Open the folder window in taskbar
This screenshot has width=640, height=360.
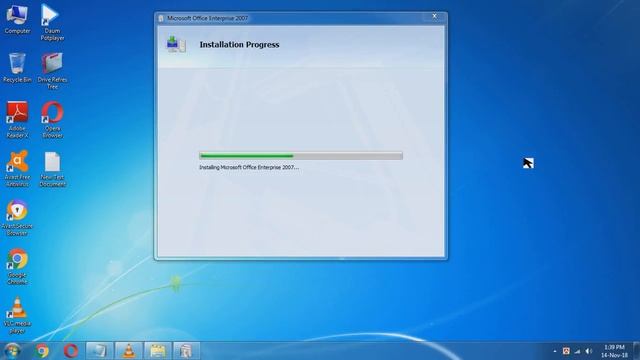pyautogui.click(x=158, y=351)
